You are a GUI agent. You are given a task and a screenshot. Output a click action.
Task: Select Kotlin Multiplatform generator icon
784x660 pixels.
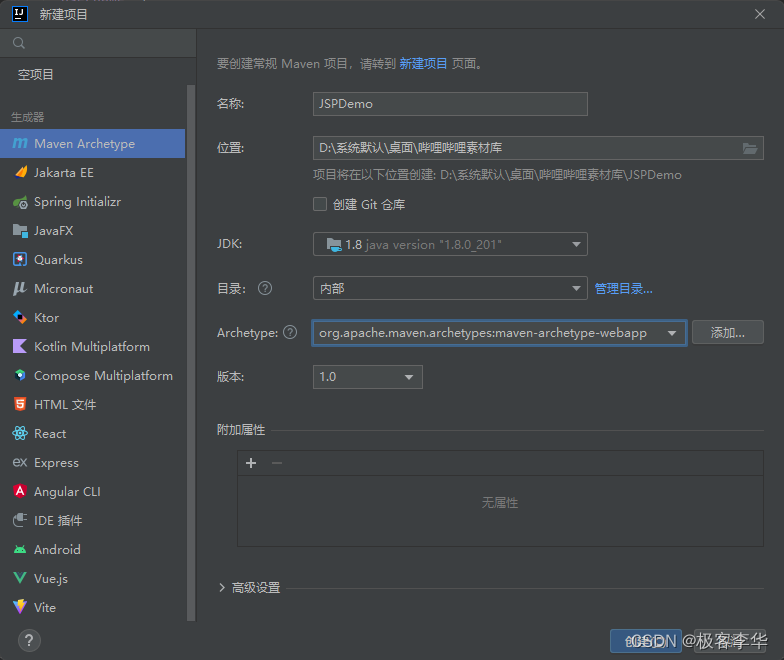(x=20, y=346)
